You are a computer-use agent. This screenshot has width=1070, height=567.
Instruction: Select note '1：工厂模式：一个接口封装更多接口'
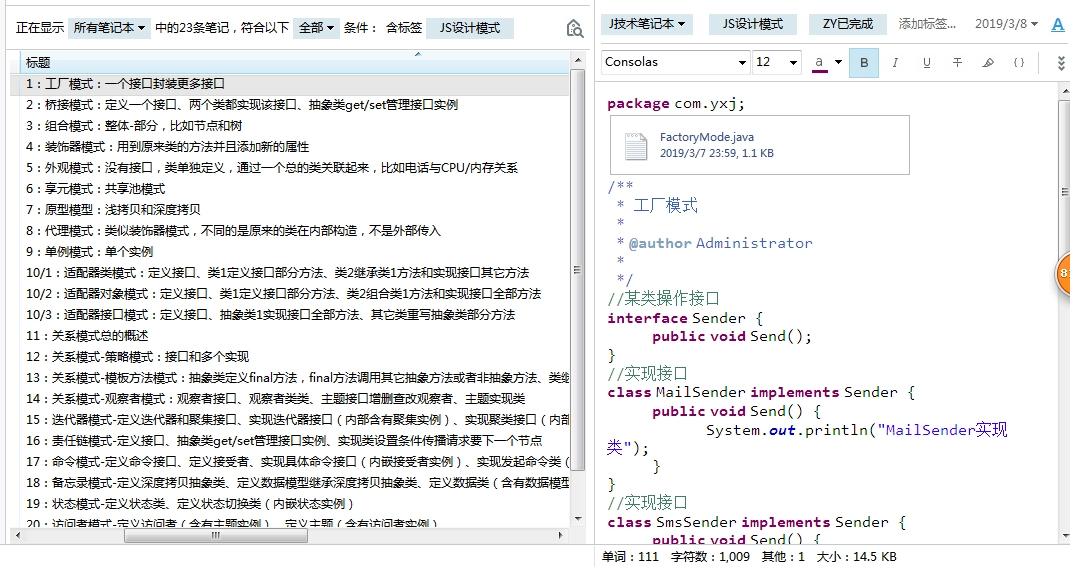(x=289, y=84)
